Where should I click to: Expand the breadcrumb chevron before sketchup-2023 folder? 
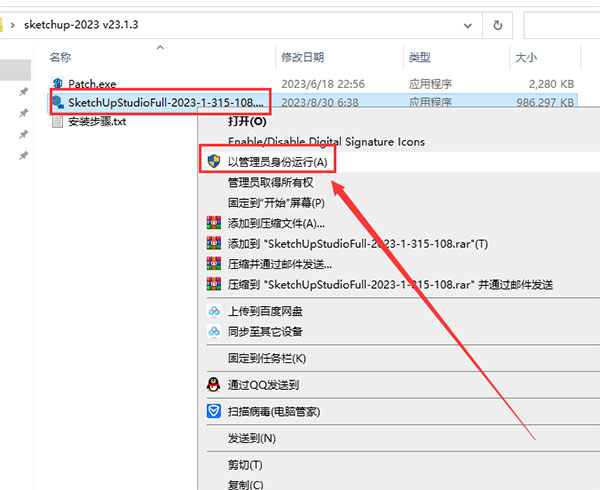[x=11, y=23]
